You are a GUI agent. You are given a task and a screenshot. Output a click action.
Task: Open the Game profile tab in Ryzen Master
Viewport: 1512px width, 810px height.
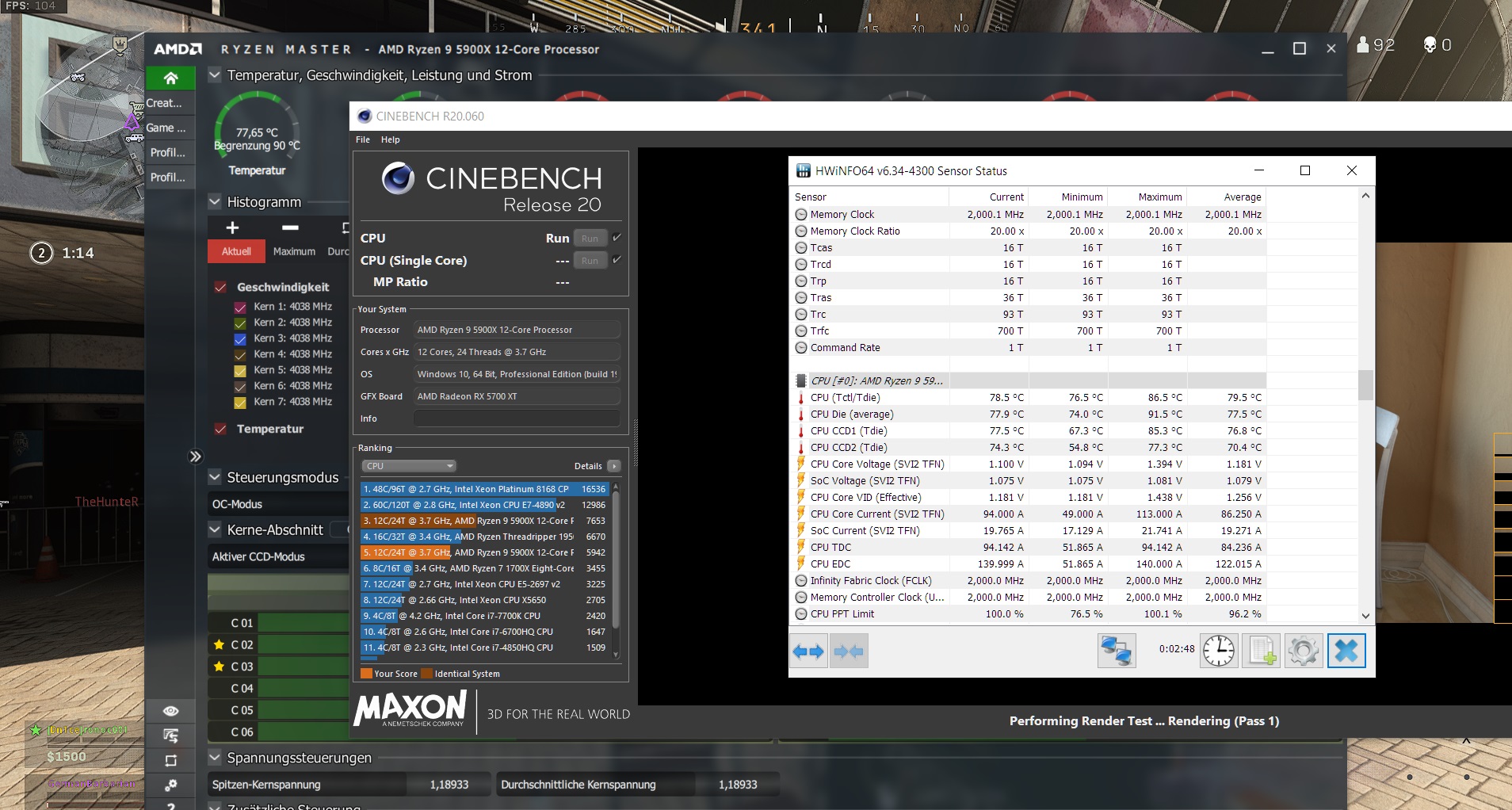[170, 128]
